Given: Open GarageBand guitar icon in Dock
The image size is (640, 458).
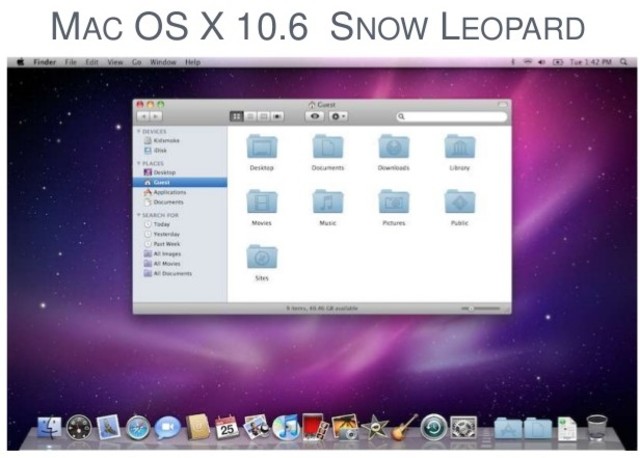Looking at the screenshot, I should pos(404,427).
